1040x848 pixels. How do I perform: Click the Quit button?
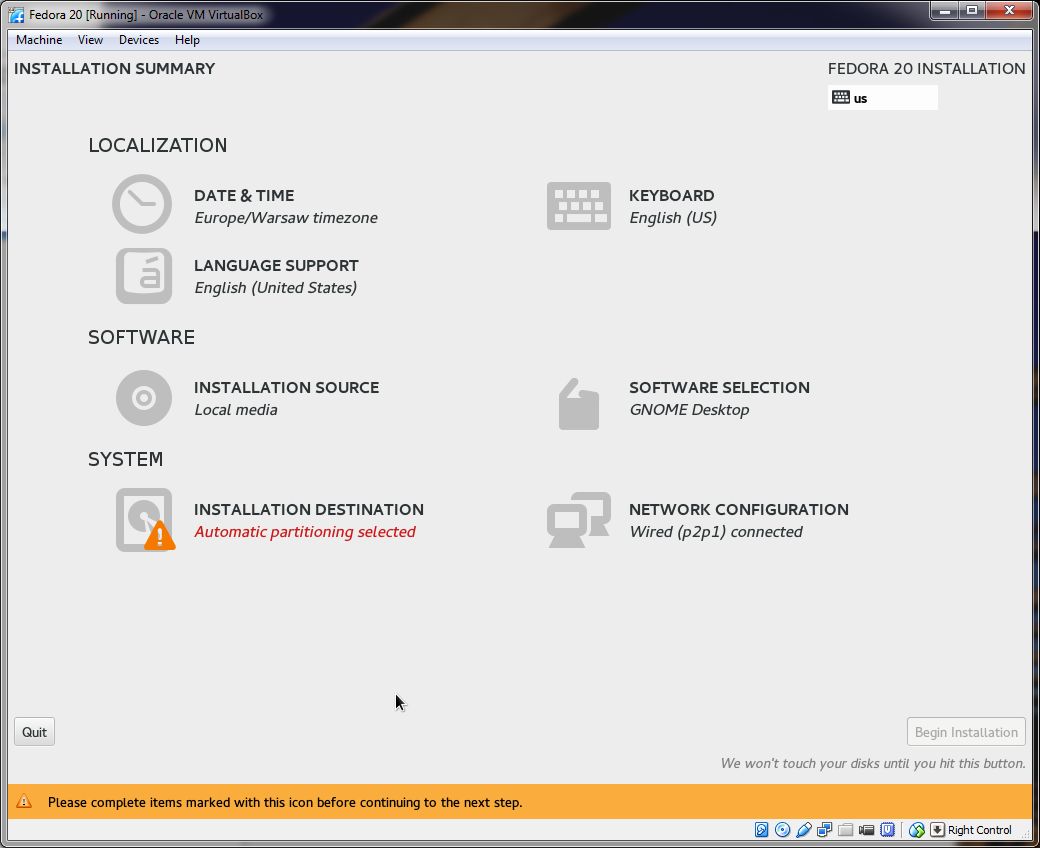click(34, 732)
